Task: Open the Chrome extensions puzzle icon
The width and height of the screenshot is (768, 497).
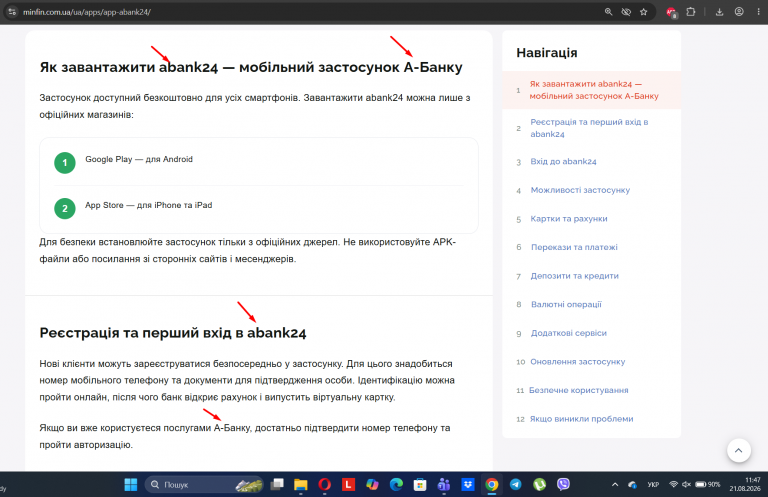Action: tap(691, 12)
